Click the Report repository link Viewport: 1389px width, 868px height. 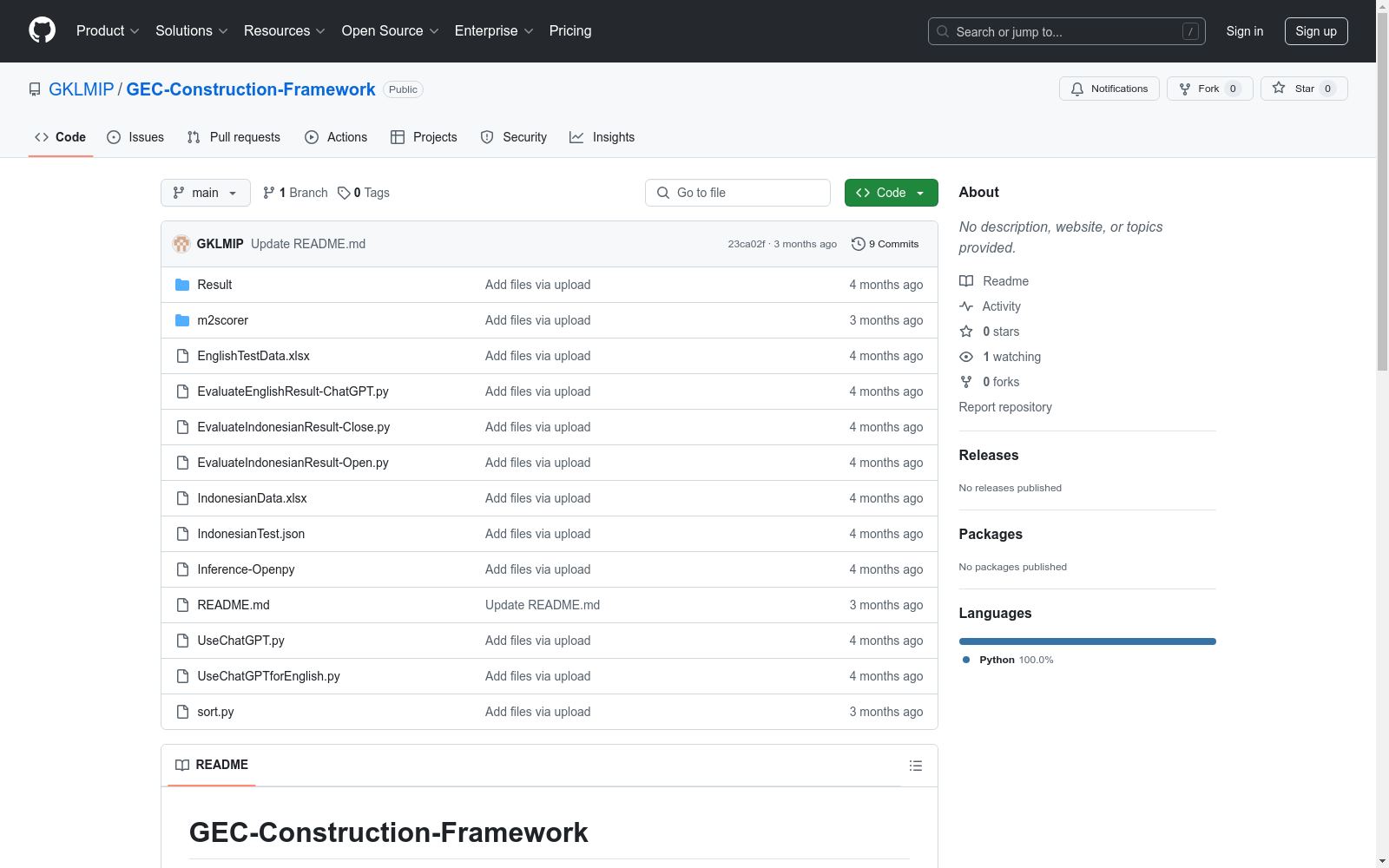(1005, 407)
